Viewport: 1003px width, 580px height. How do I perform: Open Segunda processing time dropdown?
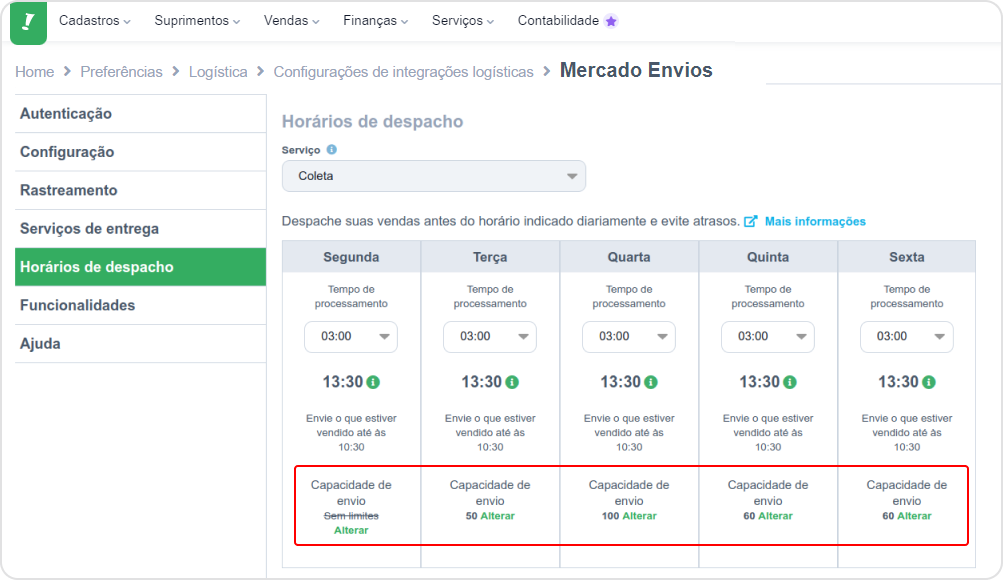click(x=351, y=336)
